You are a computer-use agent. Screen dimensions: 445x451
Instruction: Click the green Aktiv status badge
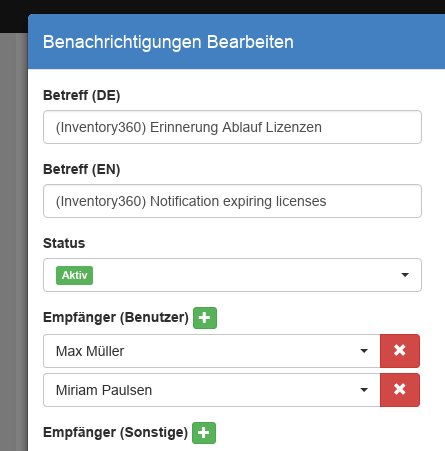[74, 275]
